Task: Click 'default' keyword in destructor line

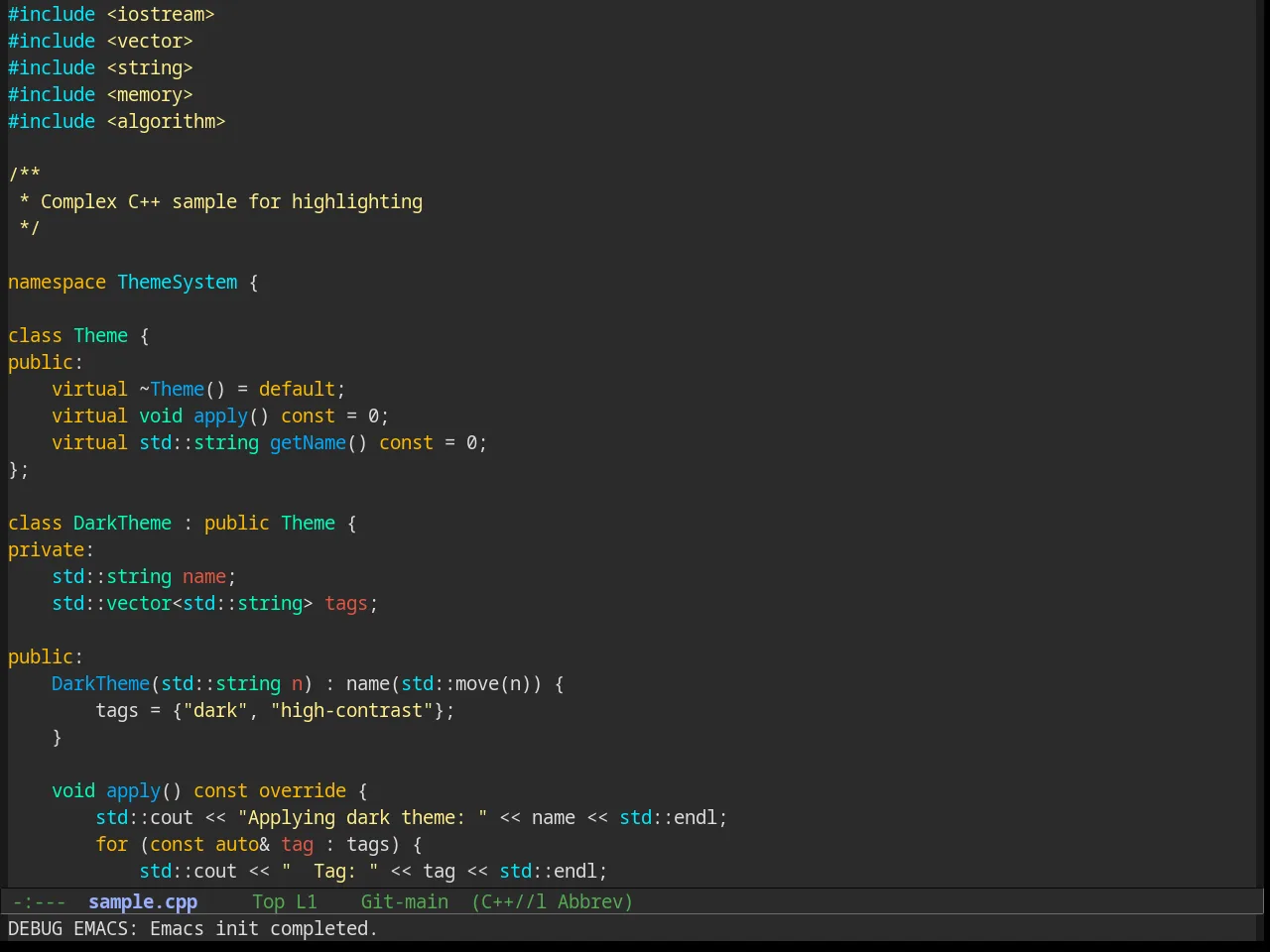Action: coord(297,389)
